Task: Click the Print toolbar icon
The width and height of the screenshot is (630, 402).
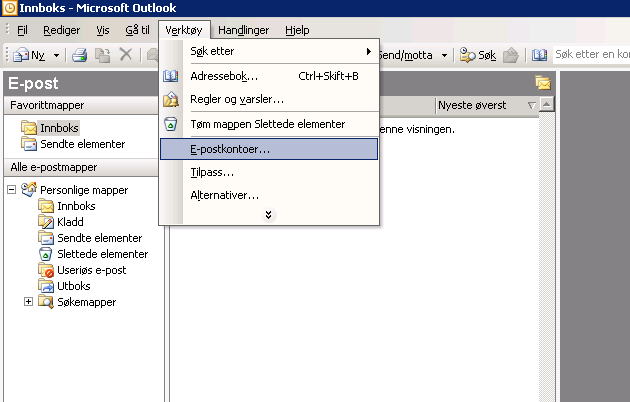Action: tap(80, 55)
